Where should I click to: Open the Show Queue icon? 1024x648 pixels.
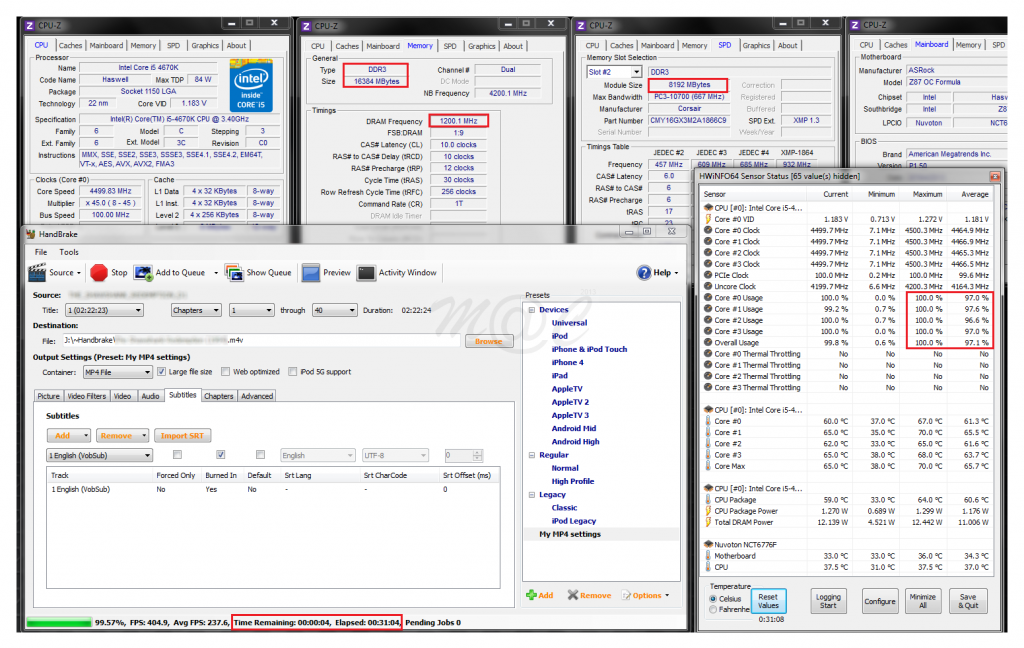pos(234,273)
